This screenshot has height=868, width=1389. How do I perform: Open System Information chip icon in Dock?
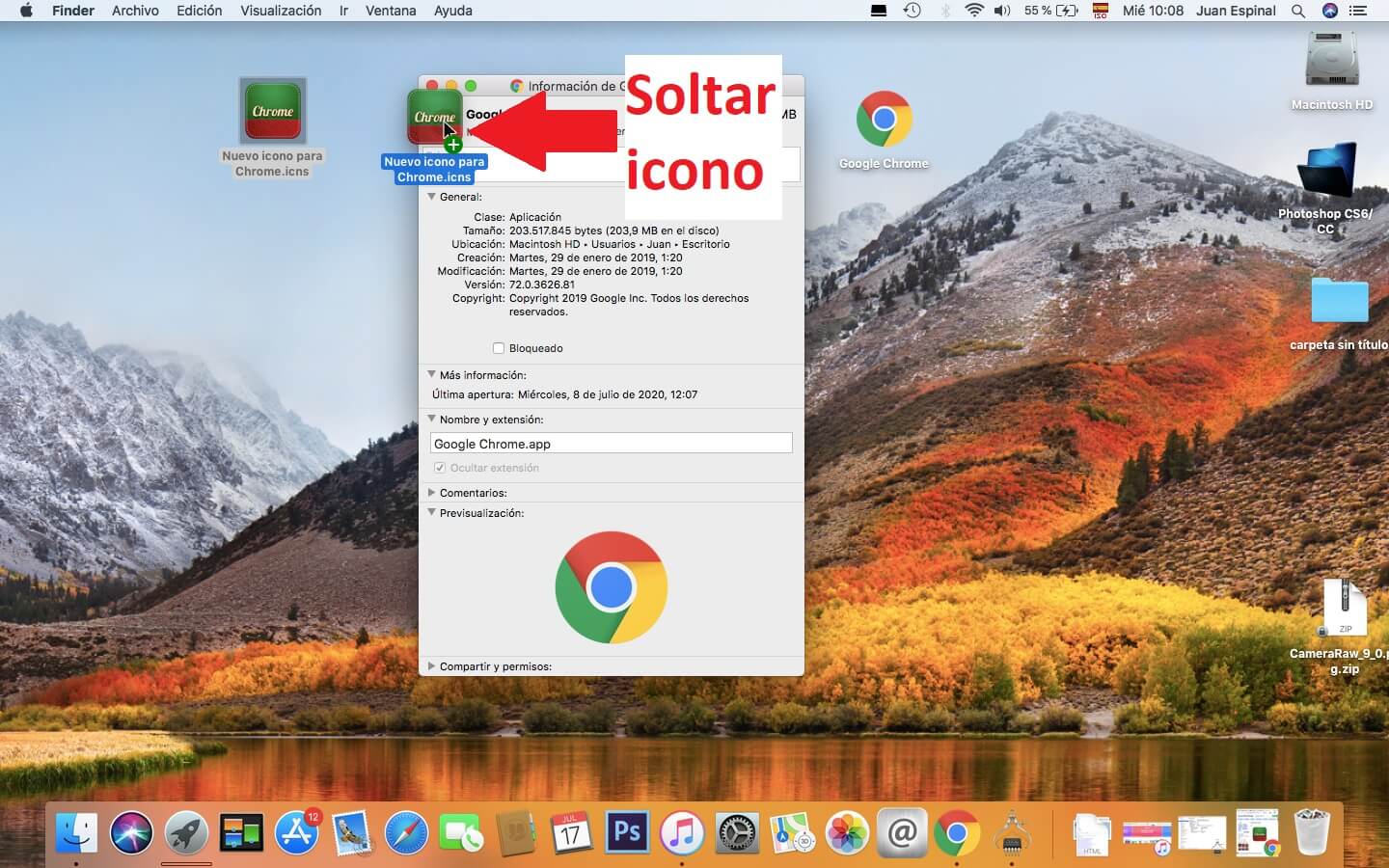click(x=1012, y=831)
